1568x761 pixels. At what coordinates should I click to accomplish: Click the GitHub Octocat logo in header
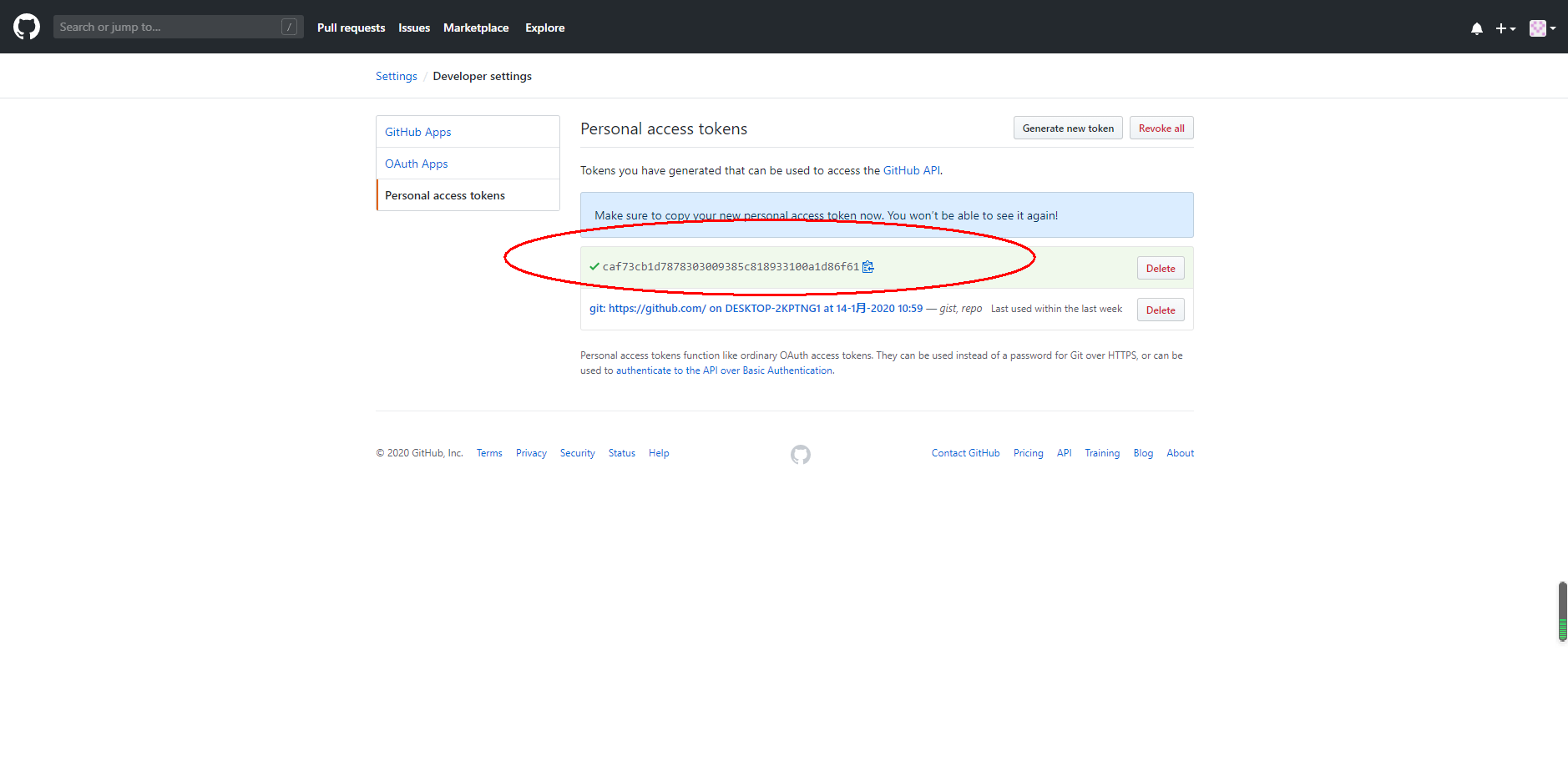click(x=27, y=27)
